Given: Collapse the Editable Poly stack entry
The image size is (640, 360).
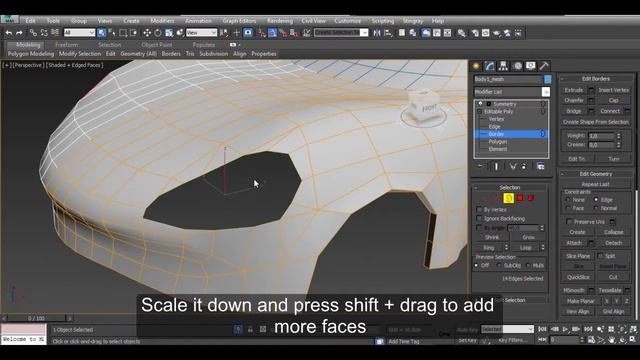Looking at the screenshot, I should point(480,111).
